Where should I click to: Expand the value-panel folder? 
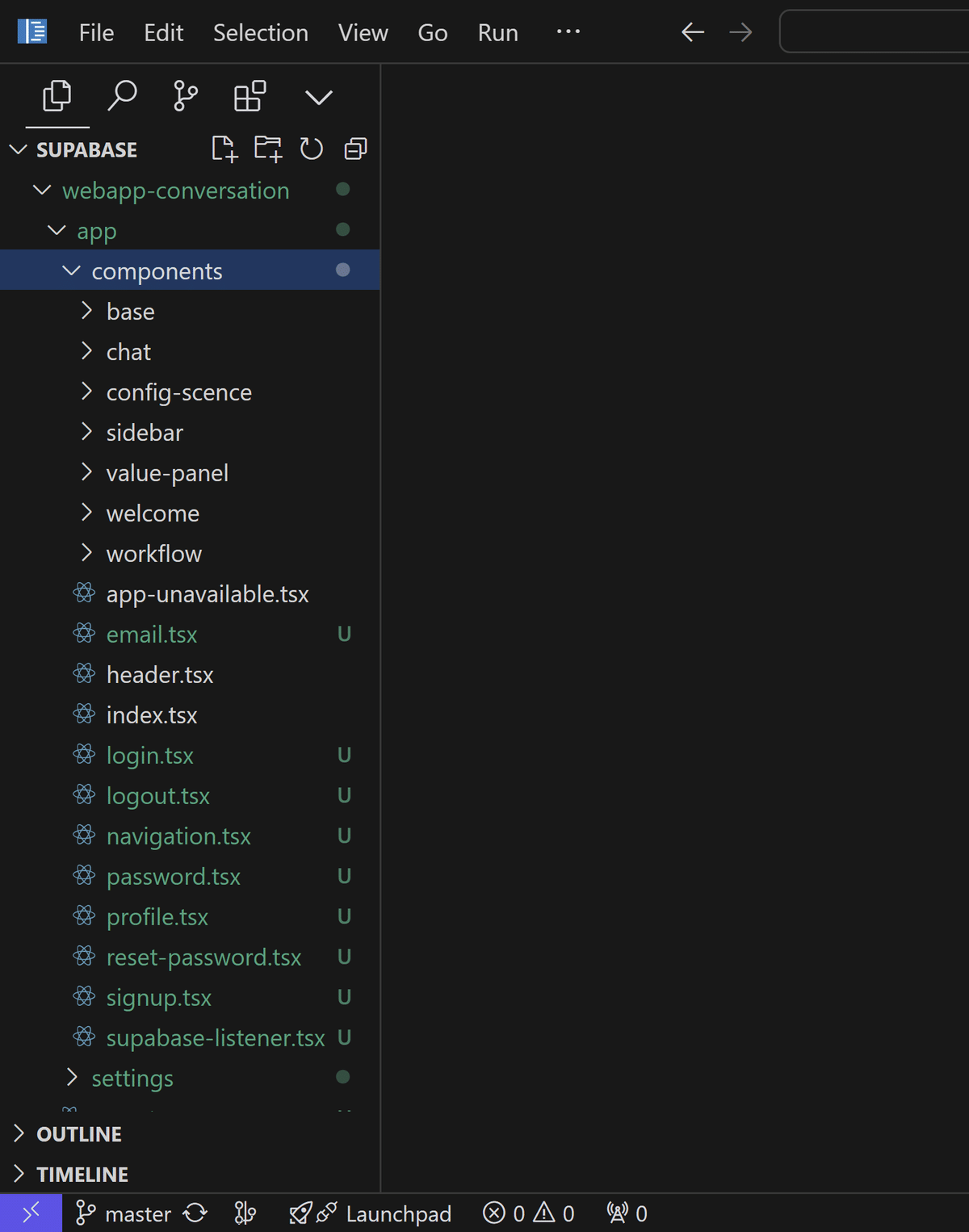coord(190,472)
